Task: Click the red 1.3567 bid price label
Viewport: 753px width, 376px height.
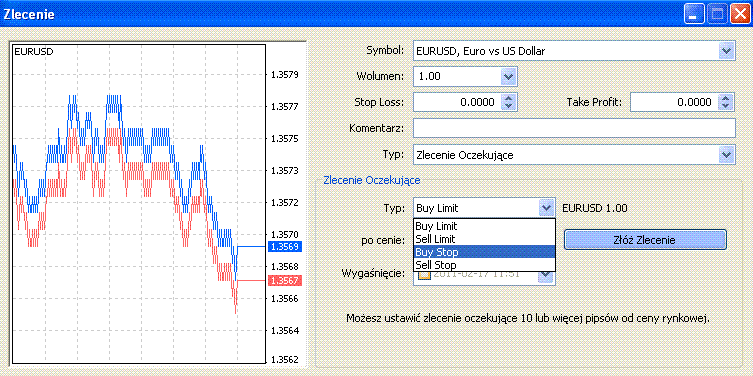Action: coord(285,280)
